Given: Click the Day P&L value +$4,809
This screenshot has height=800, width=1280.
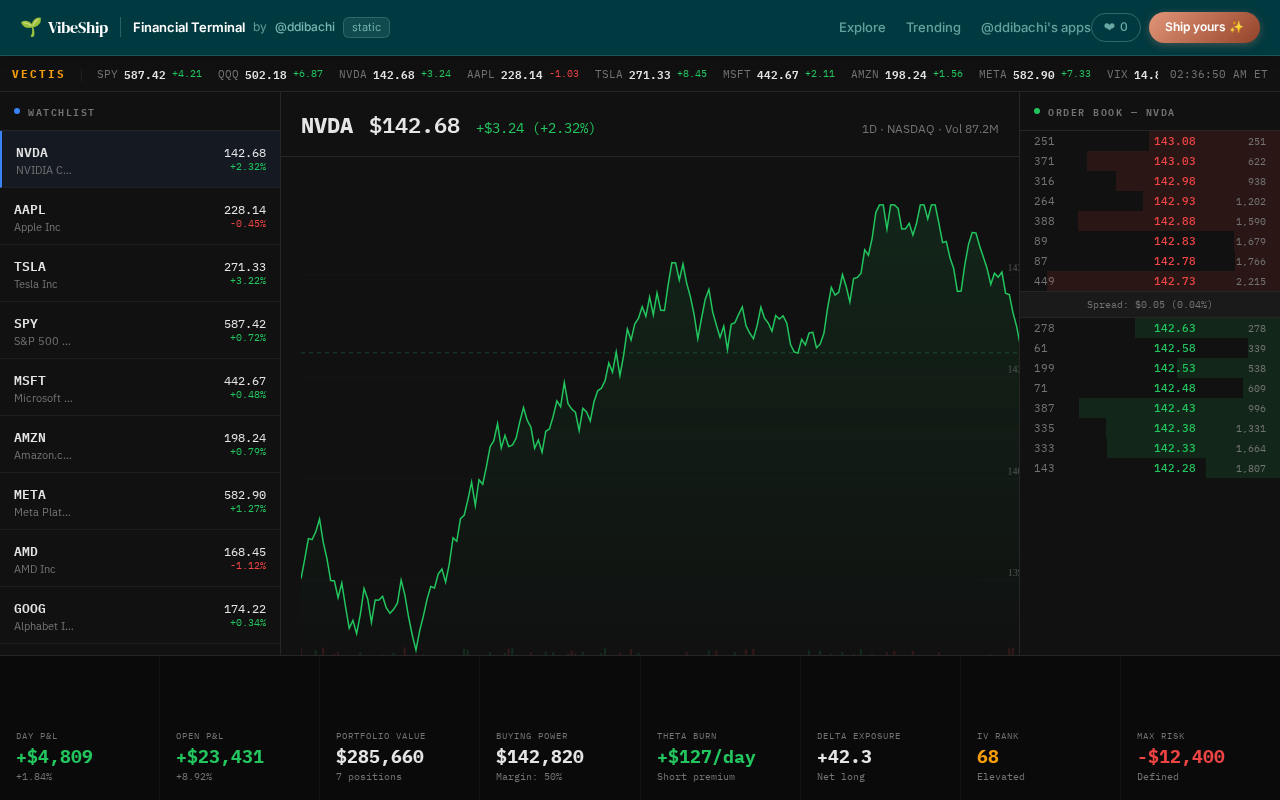Looking at the screenshot, I should click(x=54, y=757).
